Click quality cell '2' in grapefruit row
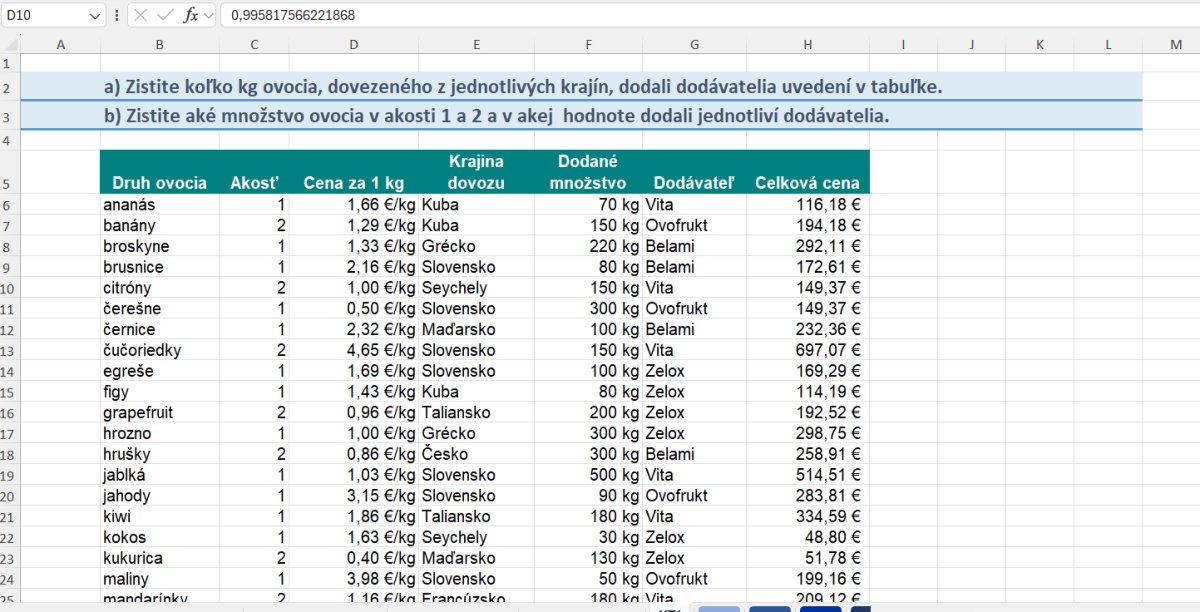Screen dimensions: 1200x612 254,413
